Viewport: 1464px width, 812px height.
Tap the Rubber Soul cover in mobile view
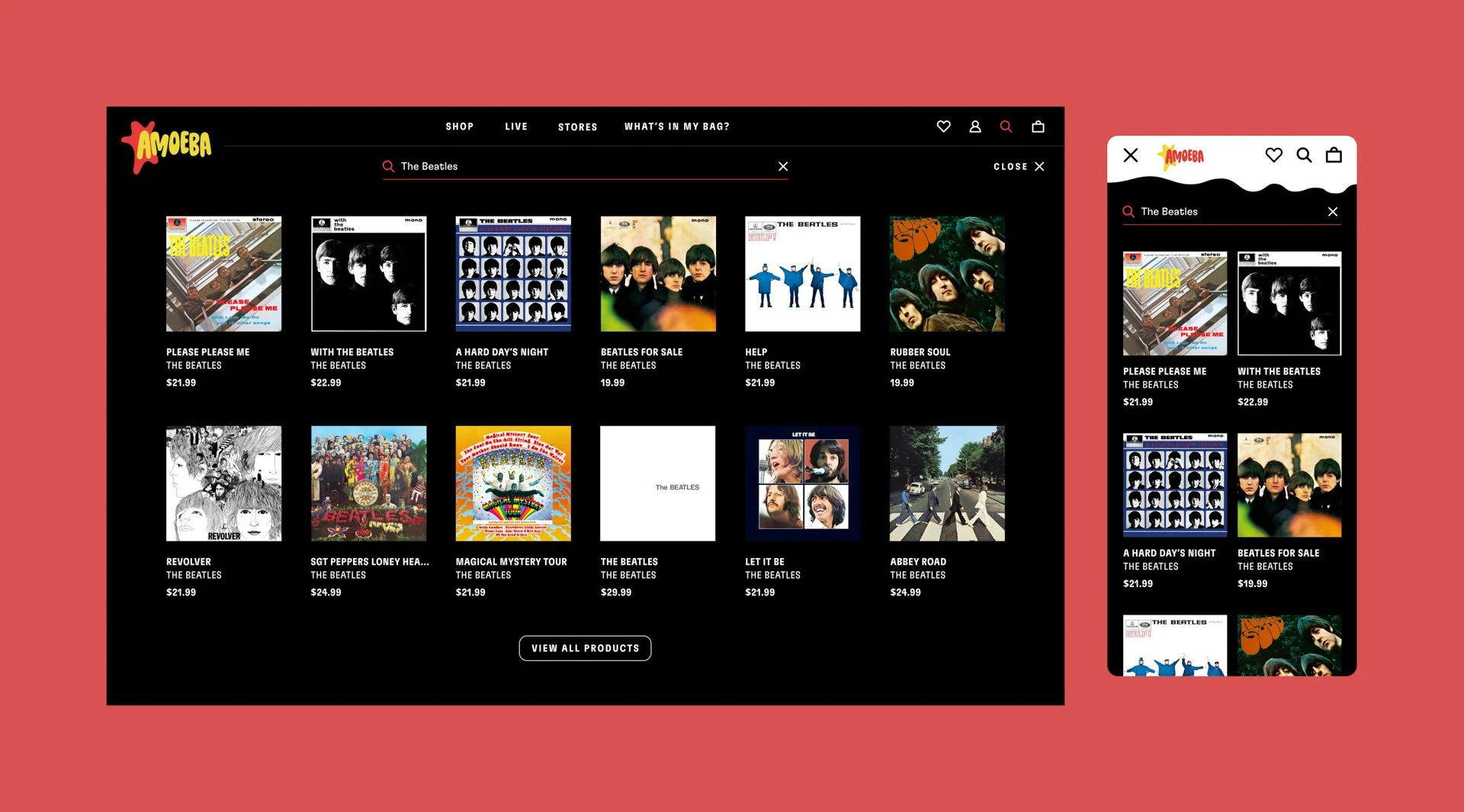[x=1289, y=646]
